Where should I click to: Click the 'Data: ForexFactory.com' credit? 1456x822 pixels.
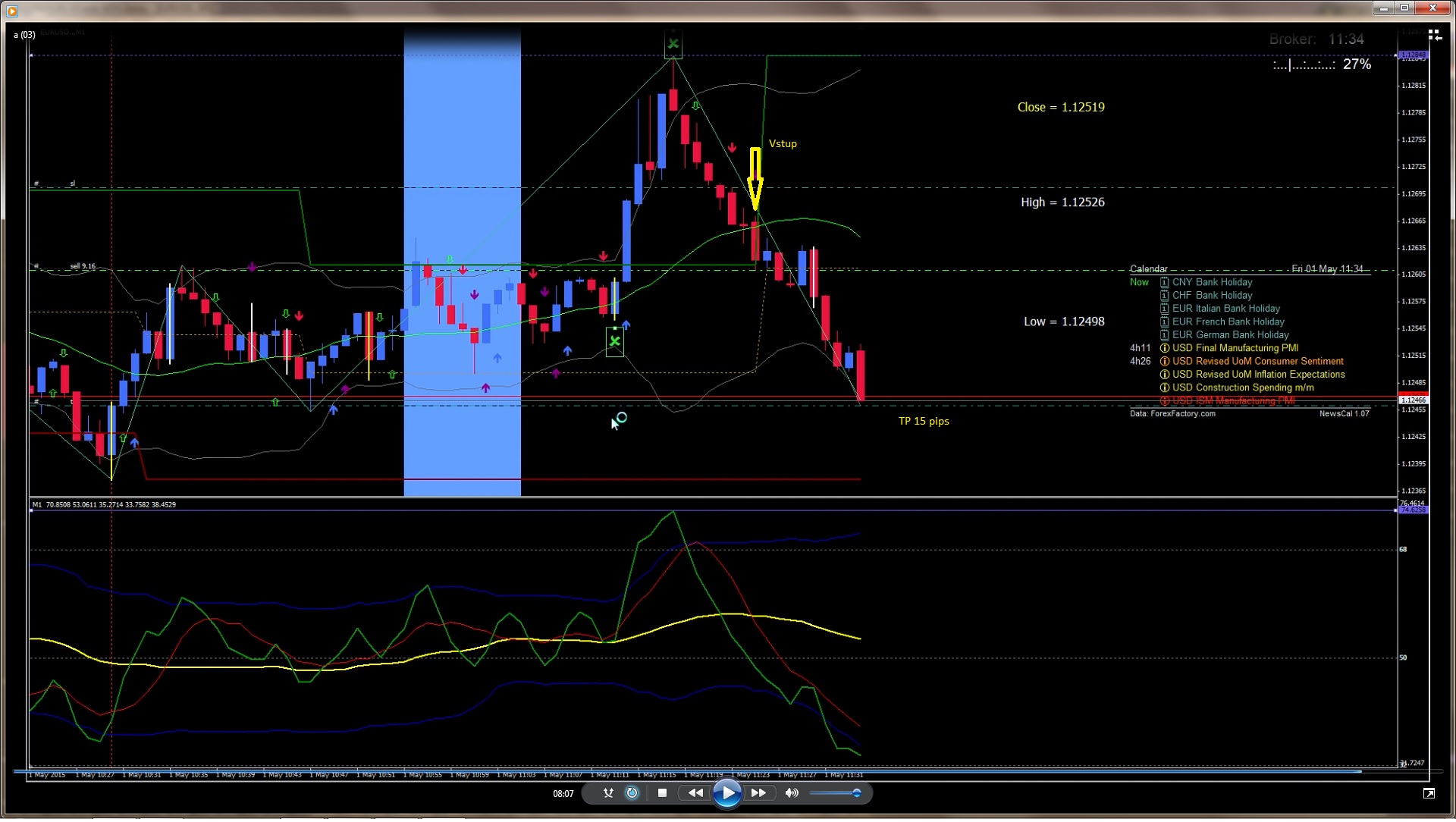[1172, 414]
